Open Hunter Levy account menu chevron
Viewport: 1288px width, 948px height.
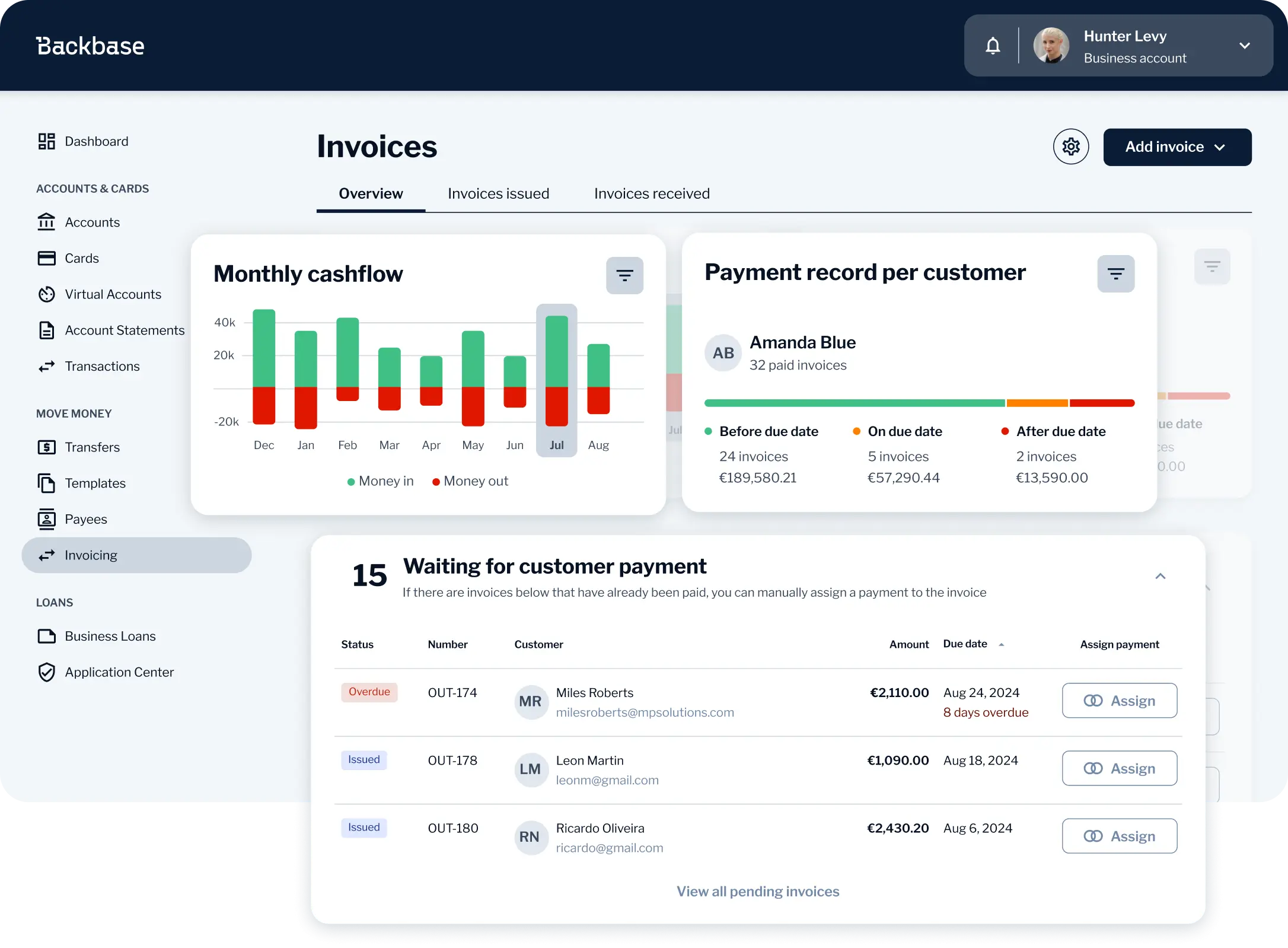1245,46
